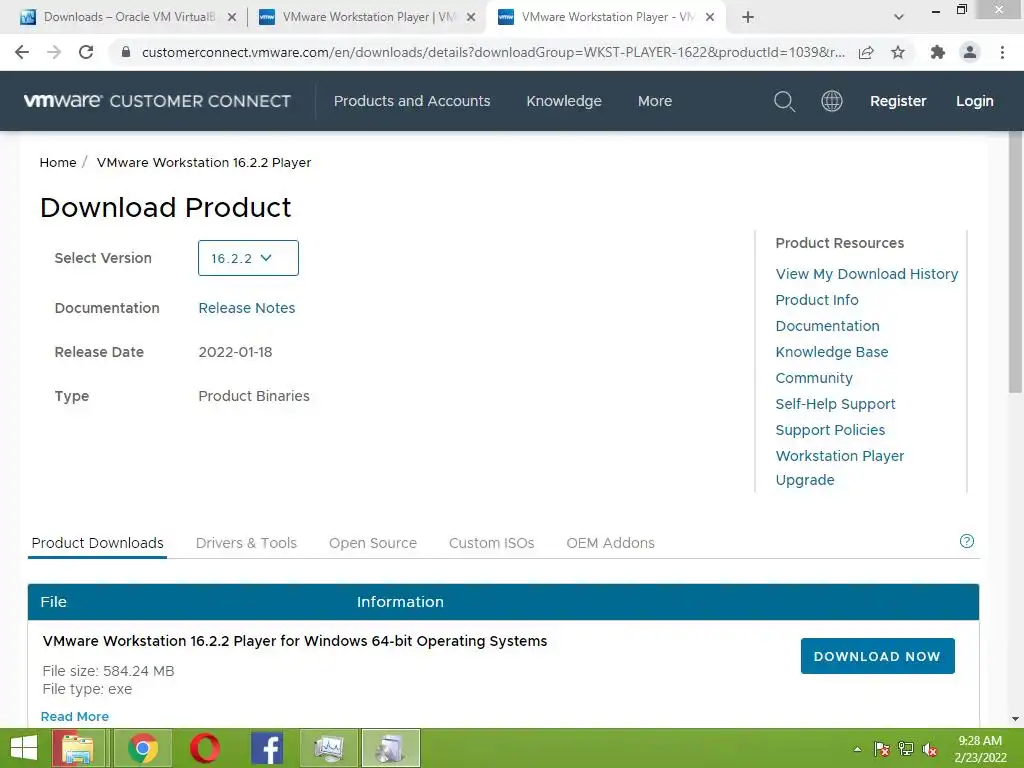Open the Knowledge Base link

coord(832,352)
